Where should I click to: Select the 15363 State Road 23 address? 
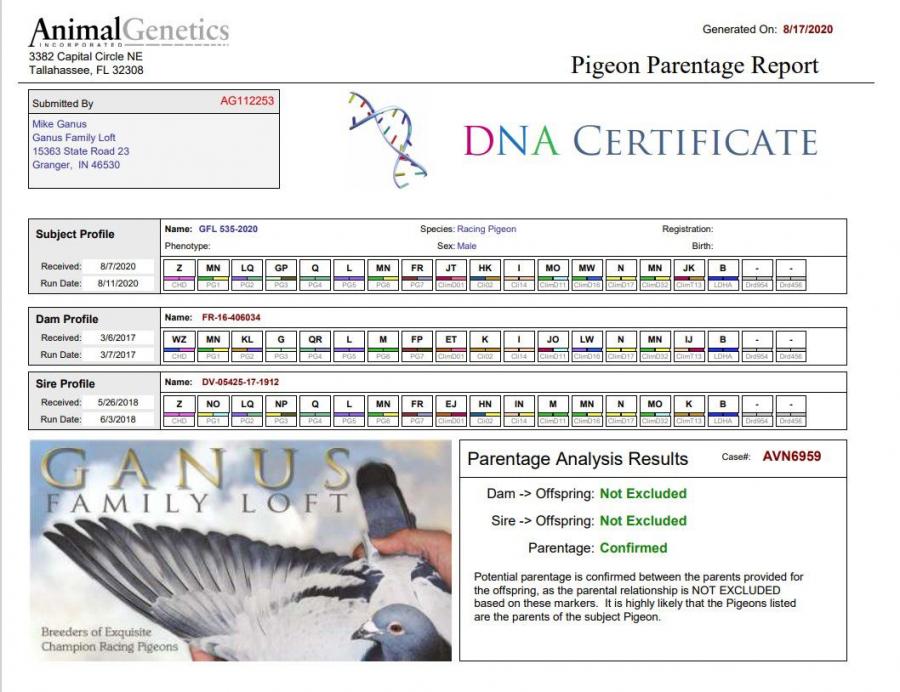tap(80, 151)
